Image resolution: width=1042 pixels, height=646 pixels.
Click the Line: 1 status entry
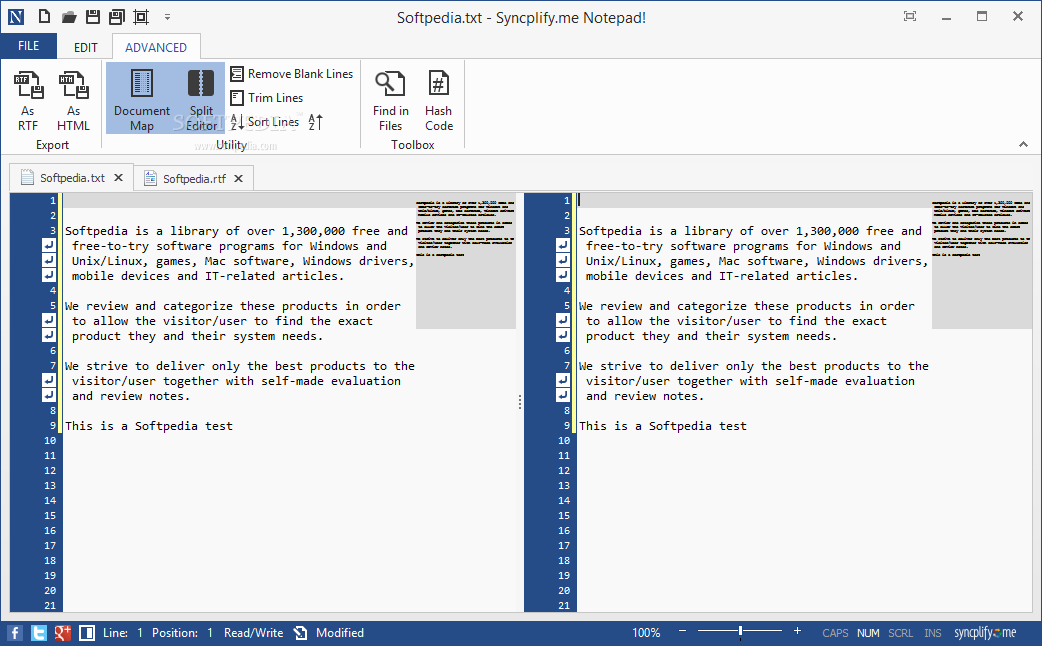[123, 633]
